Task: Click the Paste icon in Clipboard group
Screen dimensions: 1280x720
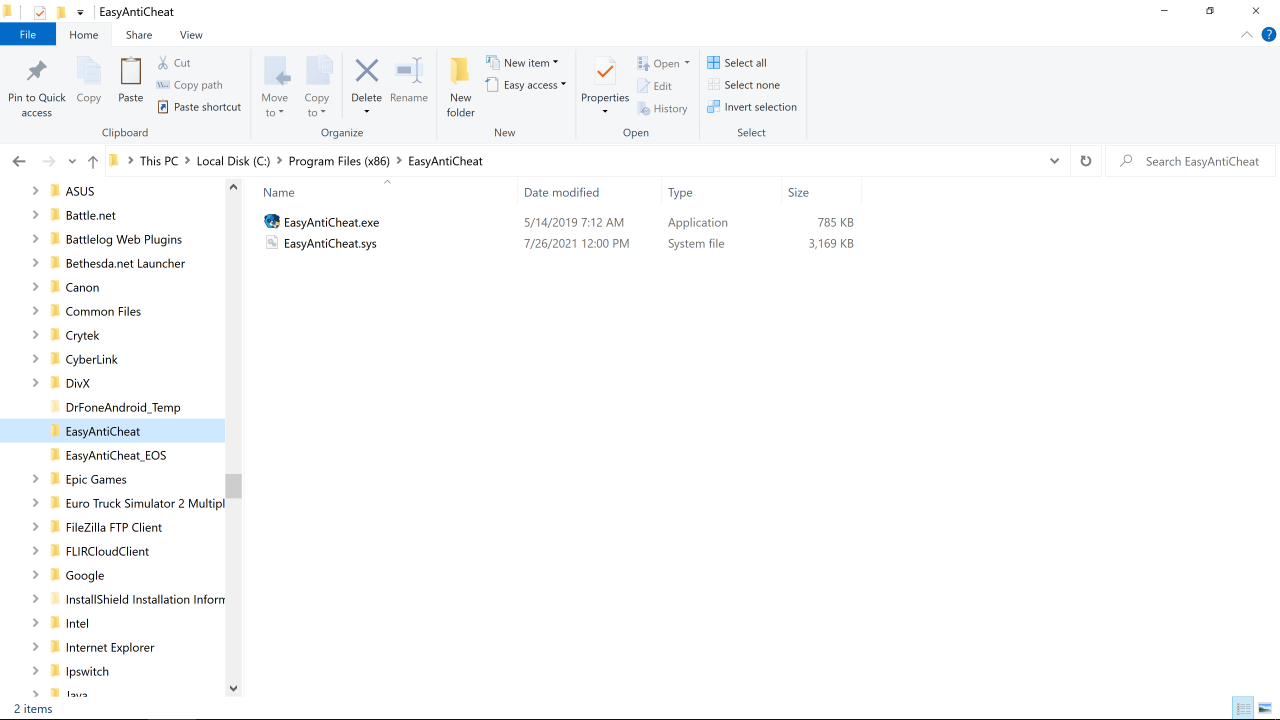Action: [131, 73]
